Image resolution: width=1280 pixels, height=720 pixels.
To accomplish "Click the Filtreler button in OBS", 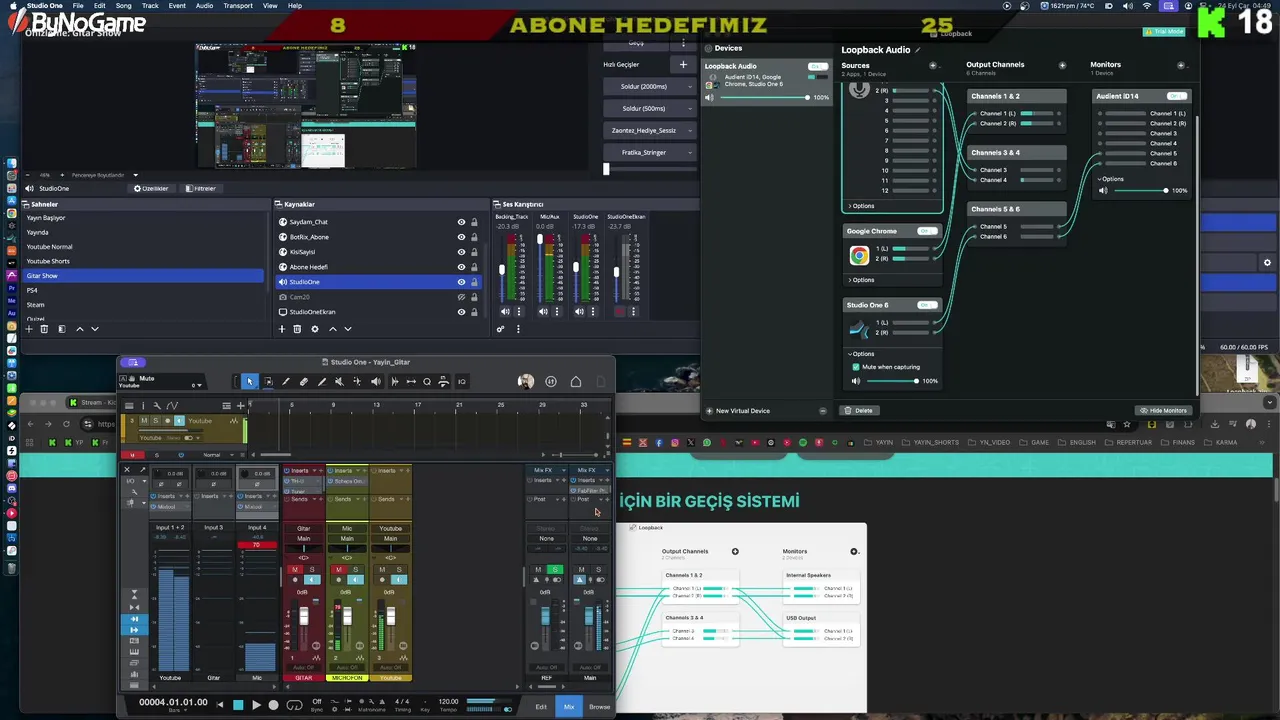I will click(200, 188).
